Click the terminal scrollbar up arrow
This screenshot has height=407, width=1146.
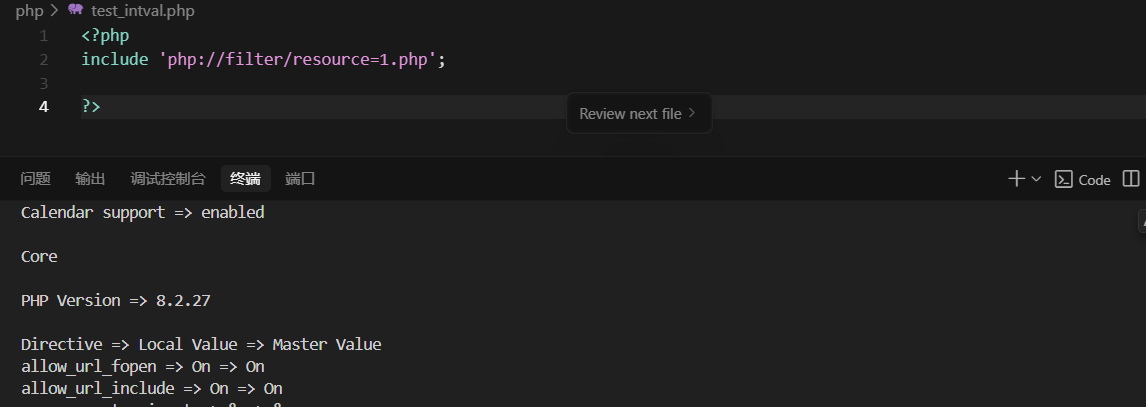pos(1141,215)
